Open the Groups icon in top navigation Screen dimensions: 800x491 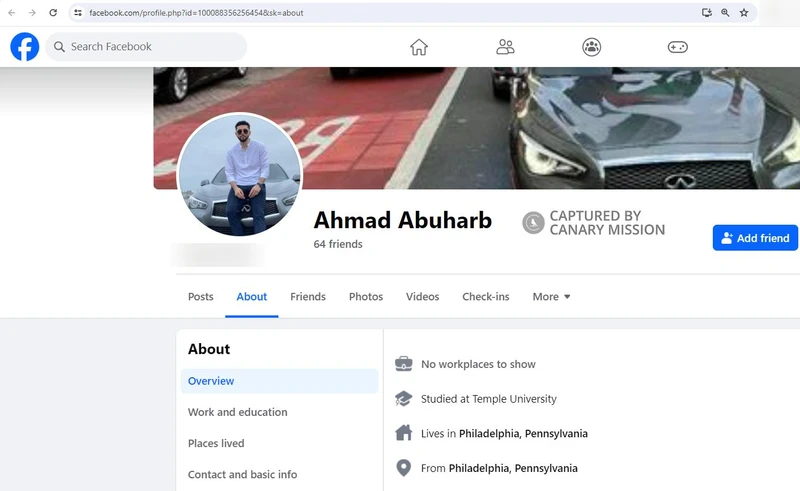tap(591, 47)
